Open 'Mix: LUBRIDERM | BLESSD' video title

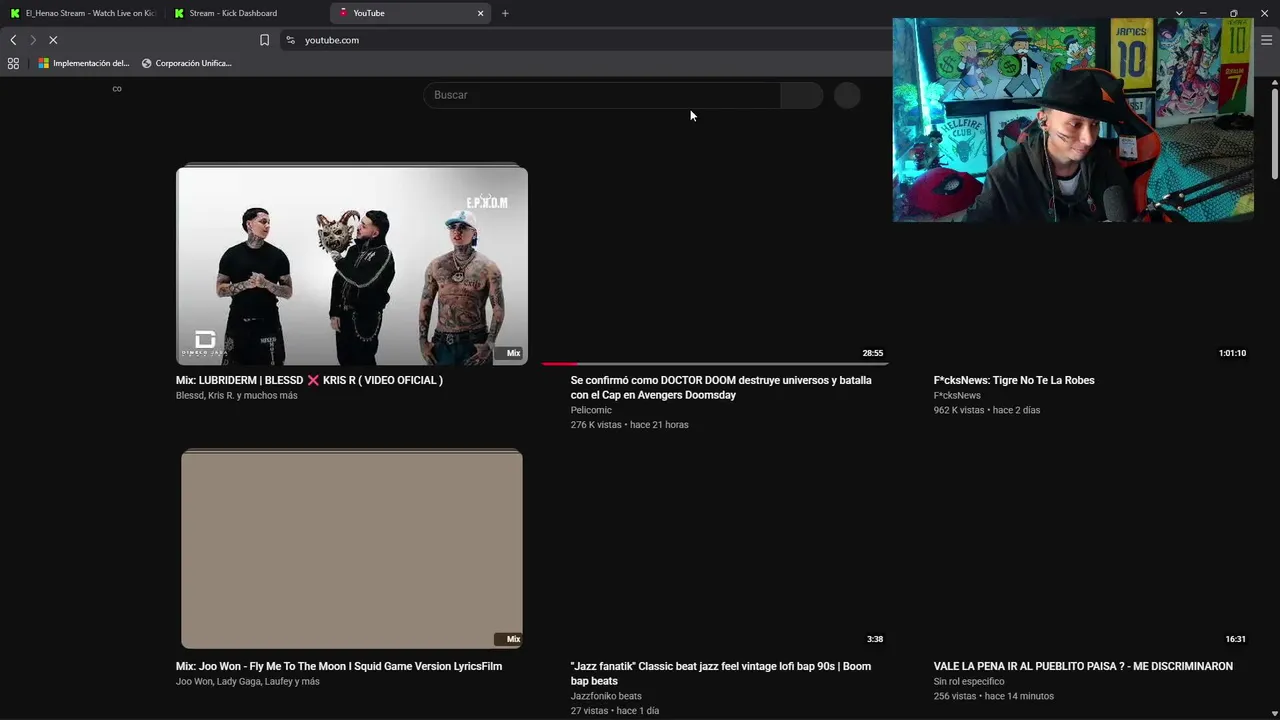309,380
